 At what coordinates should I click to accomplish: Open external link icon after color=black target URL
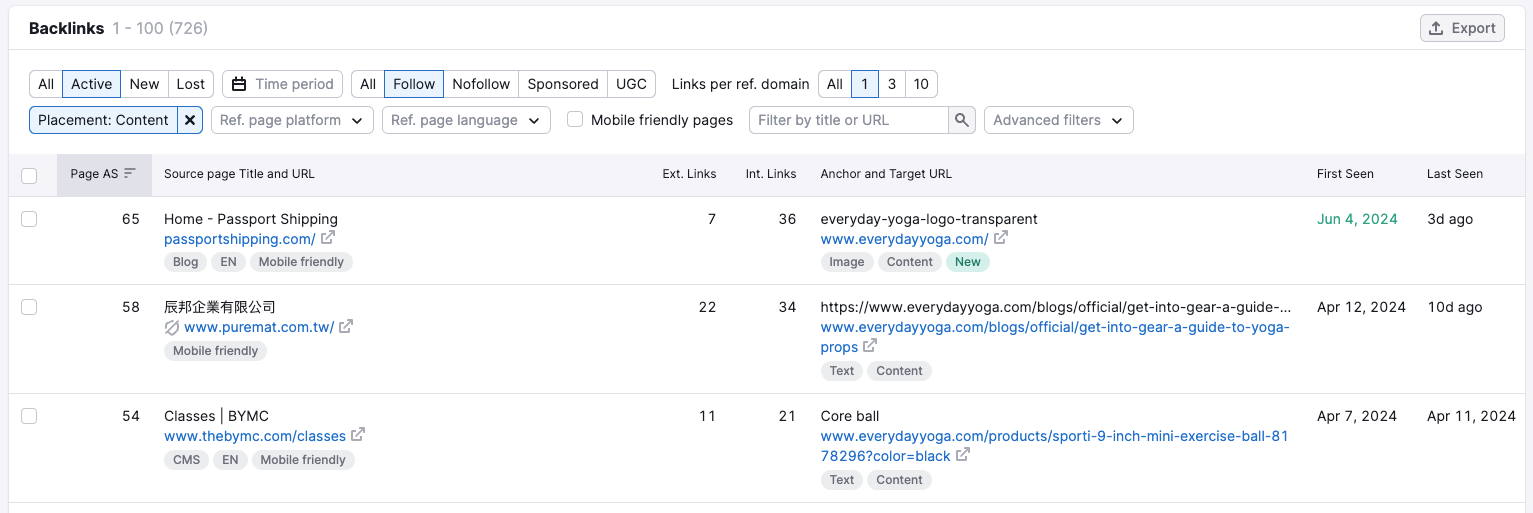coord(963,455)
